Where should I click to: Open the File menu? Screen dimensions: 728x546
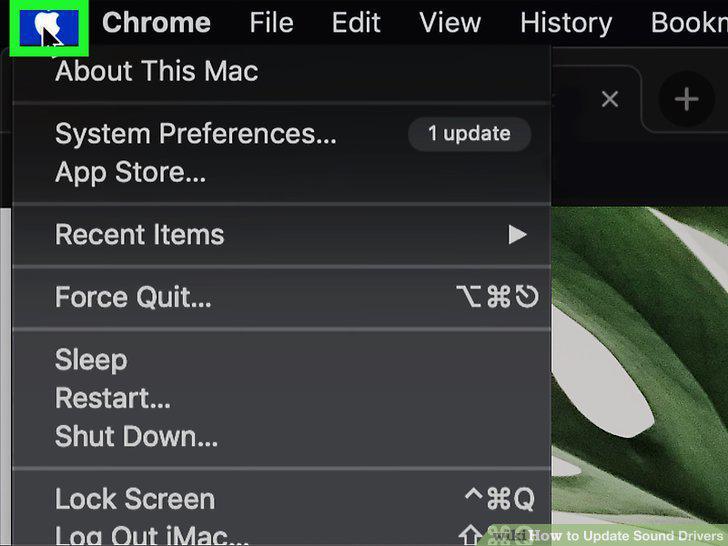(x=271, y=22)
